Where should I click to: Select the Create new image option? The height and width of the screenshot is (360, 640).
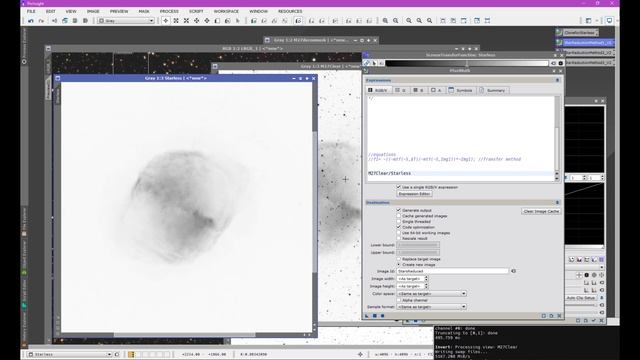pos(399,264)
